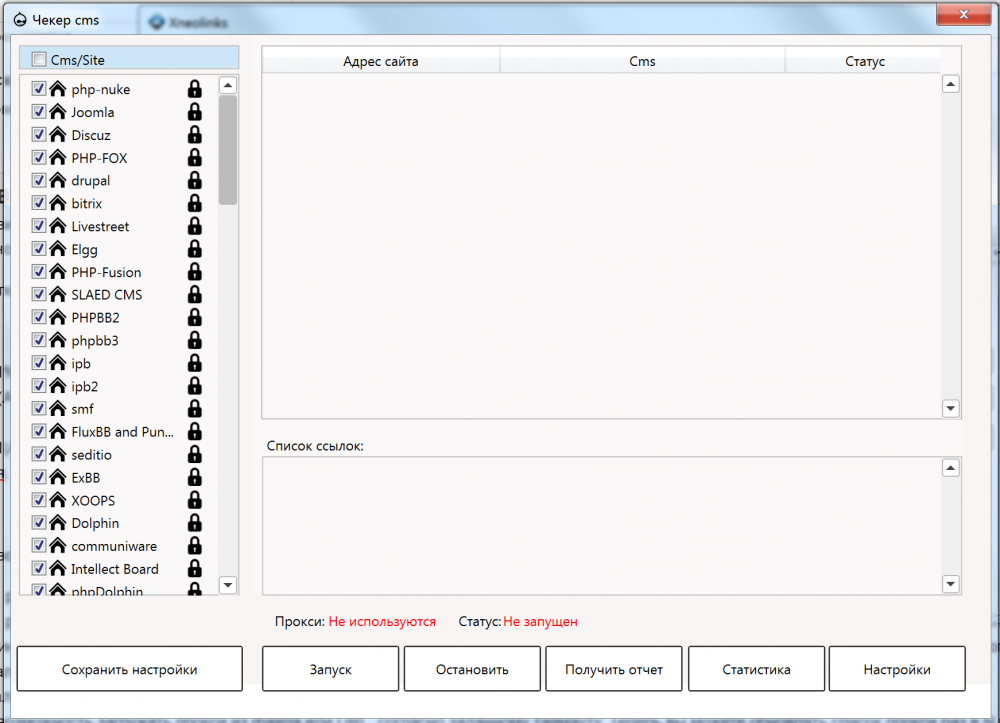The width and height of the screenshot is (1000, 723).
Task: Select the house icon next to Discuz
Action: (58, 135)
